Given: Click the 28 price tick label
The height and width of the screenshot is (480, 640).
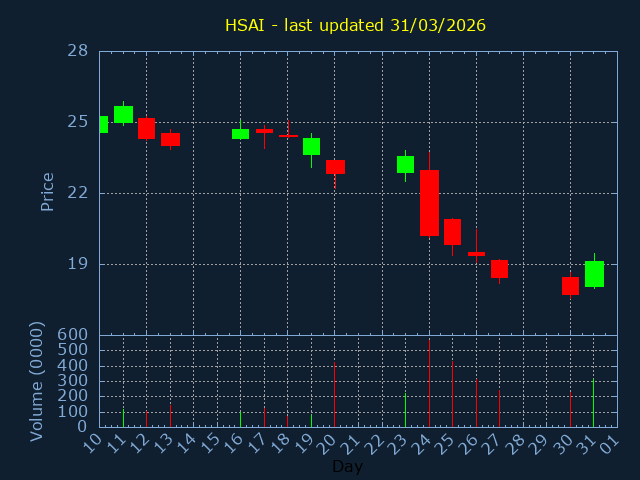Looking at the screenshot, I should 78,51.
